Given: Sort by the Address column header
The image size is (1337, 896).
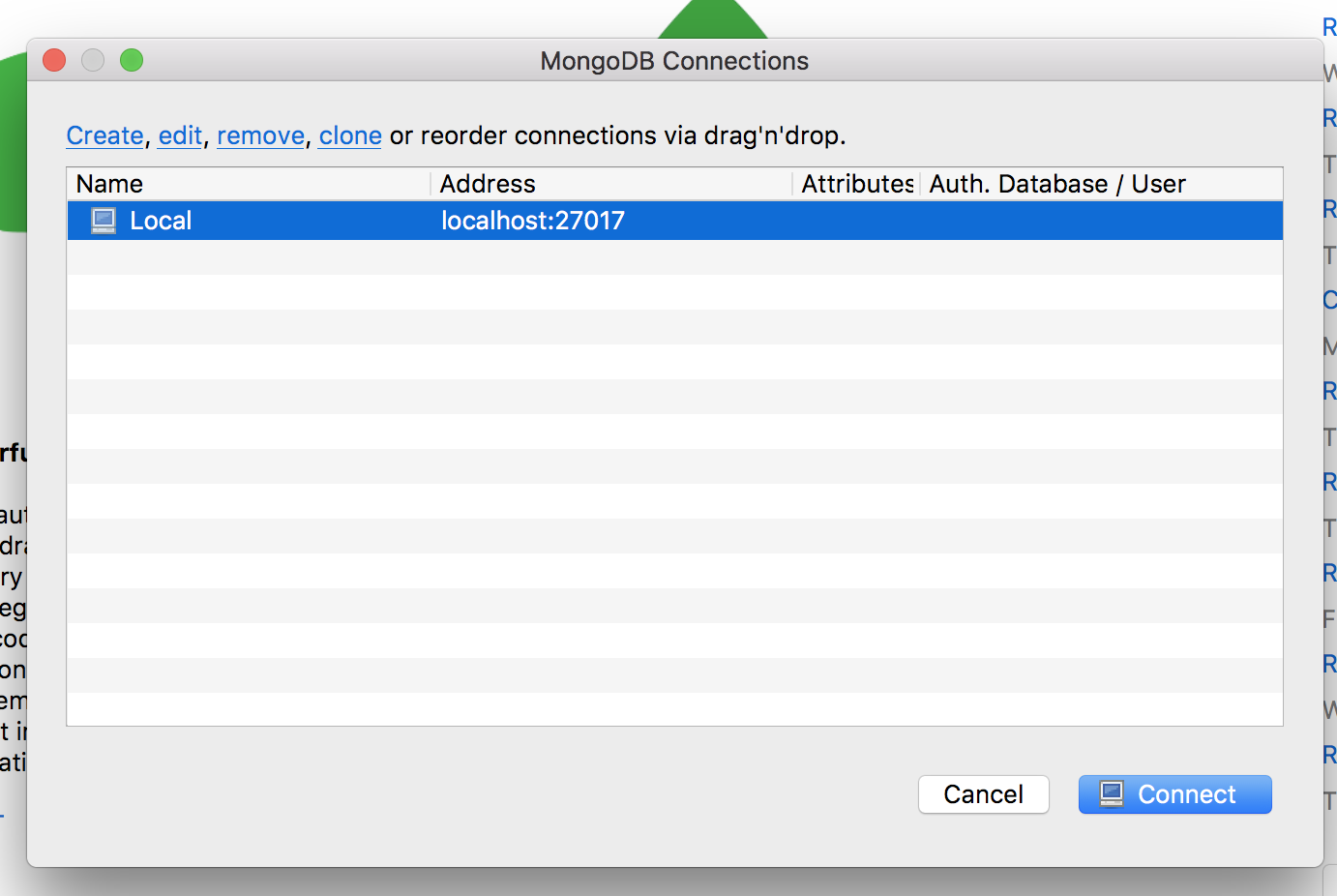Looking at the screenshot, I should click(x=488, y=184).
